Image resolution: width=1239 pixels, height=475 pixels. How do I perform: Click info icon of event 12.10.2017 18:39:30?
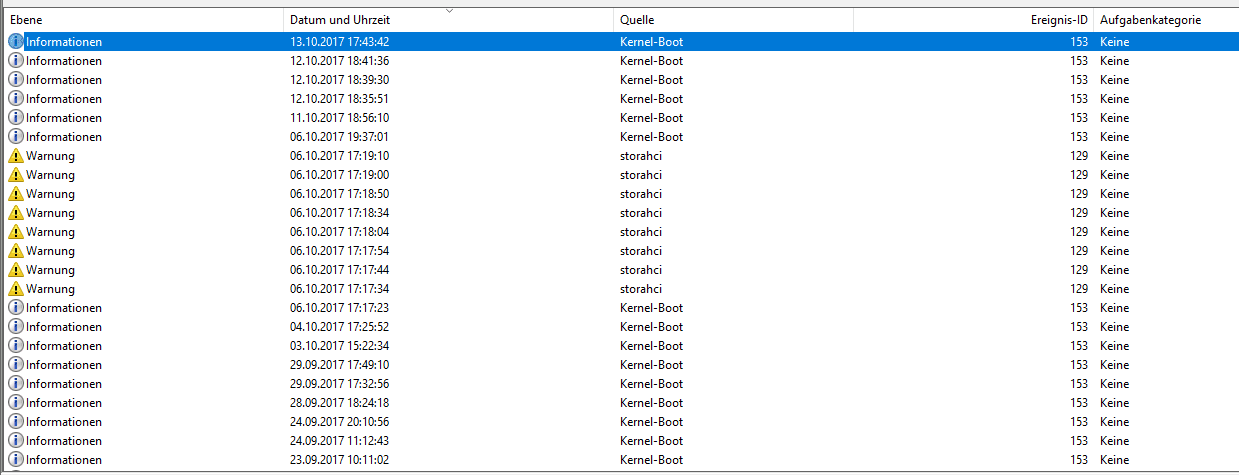[15, 80]
